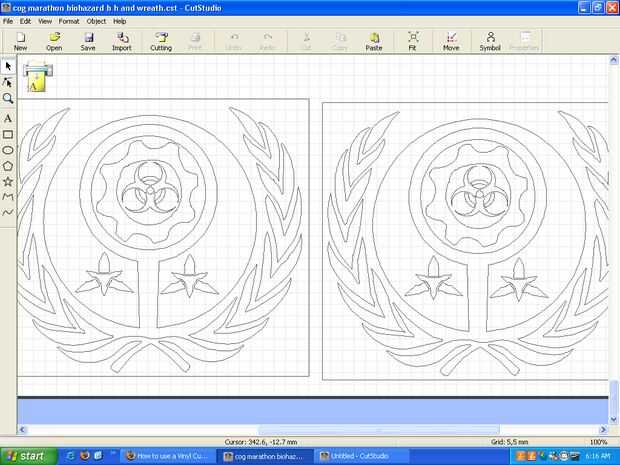Select the ellipse drawing tool
The width and height of the screenshot is (620, 465).
coord(8,150)
